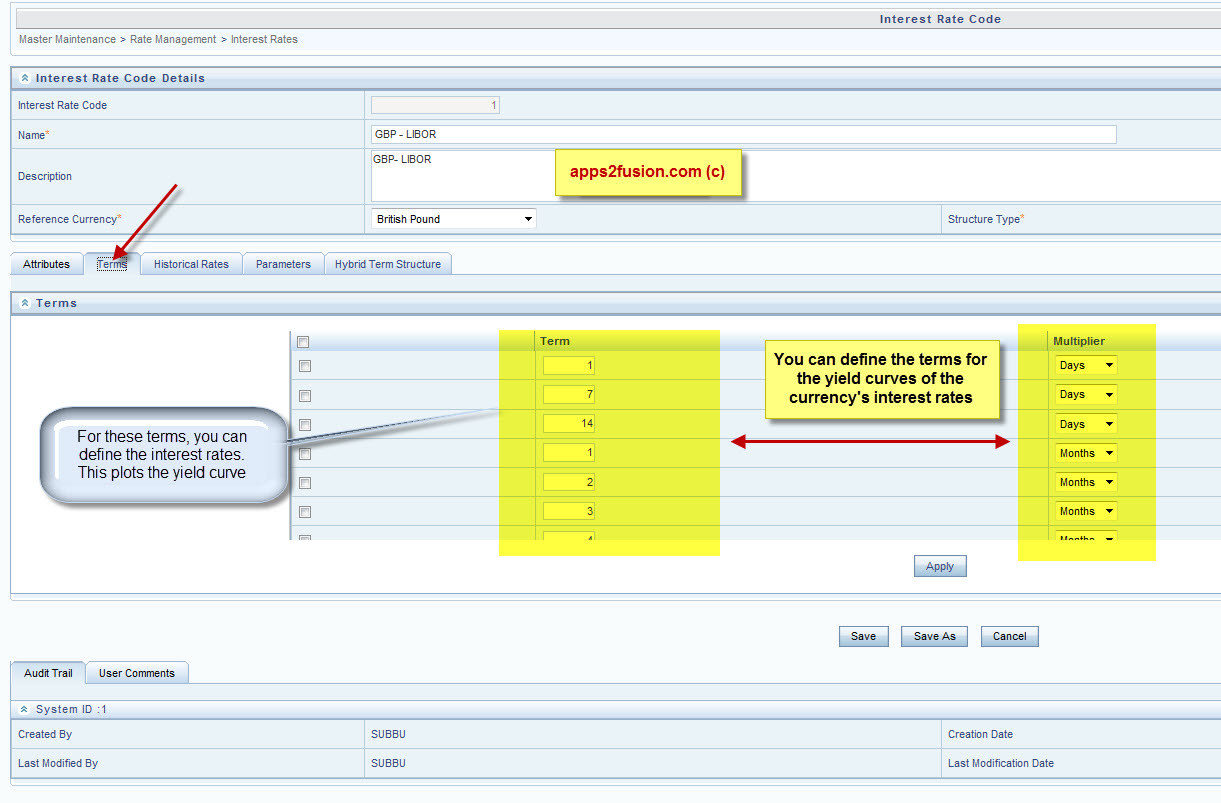1221x803 pixels.
Task: Collapse the System ID :1 section
Action: [25, 709]
